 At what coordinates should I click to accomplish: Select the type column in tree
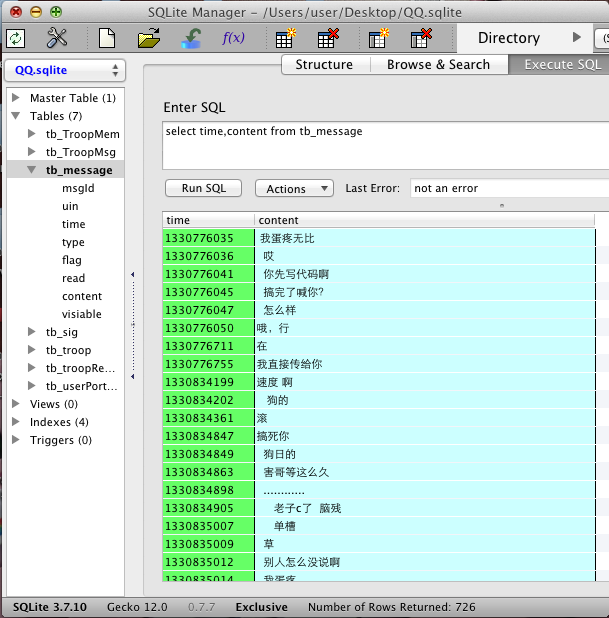coord(73,242)
